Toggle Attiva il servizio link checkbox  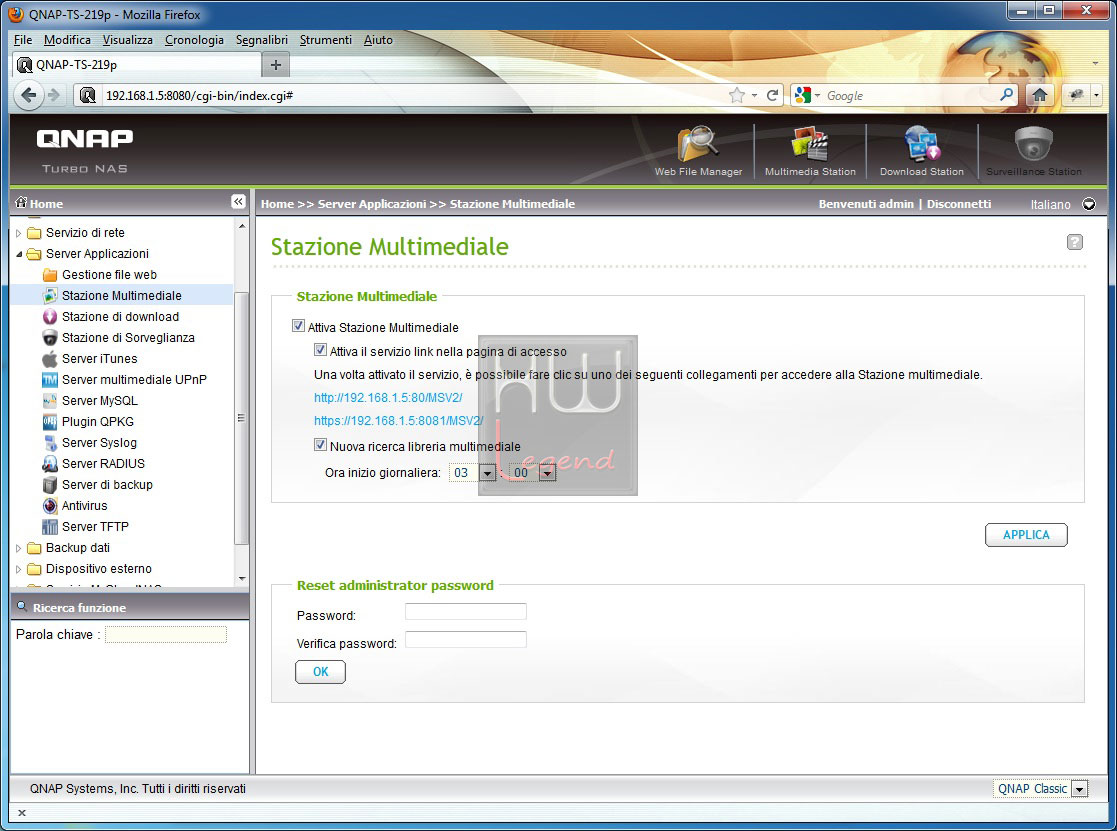coord(321,350)
